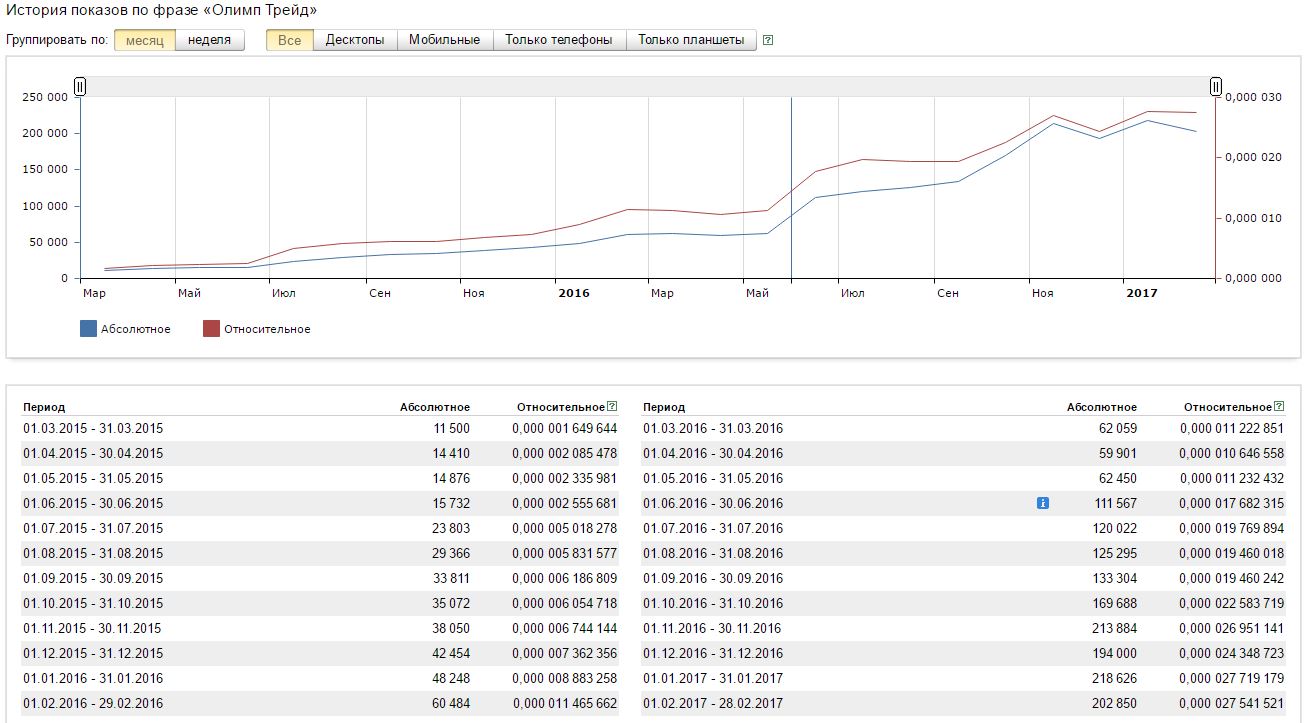Select period 01.09.2015 - 30.09.2015
The image size is (1310, 723).
point(93,578)
